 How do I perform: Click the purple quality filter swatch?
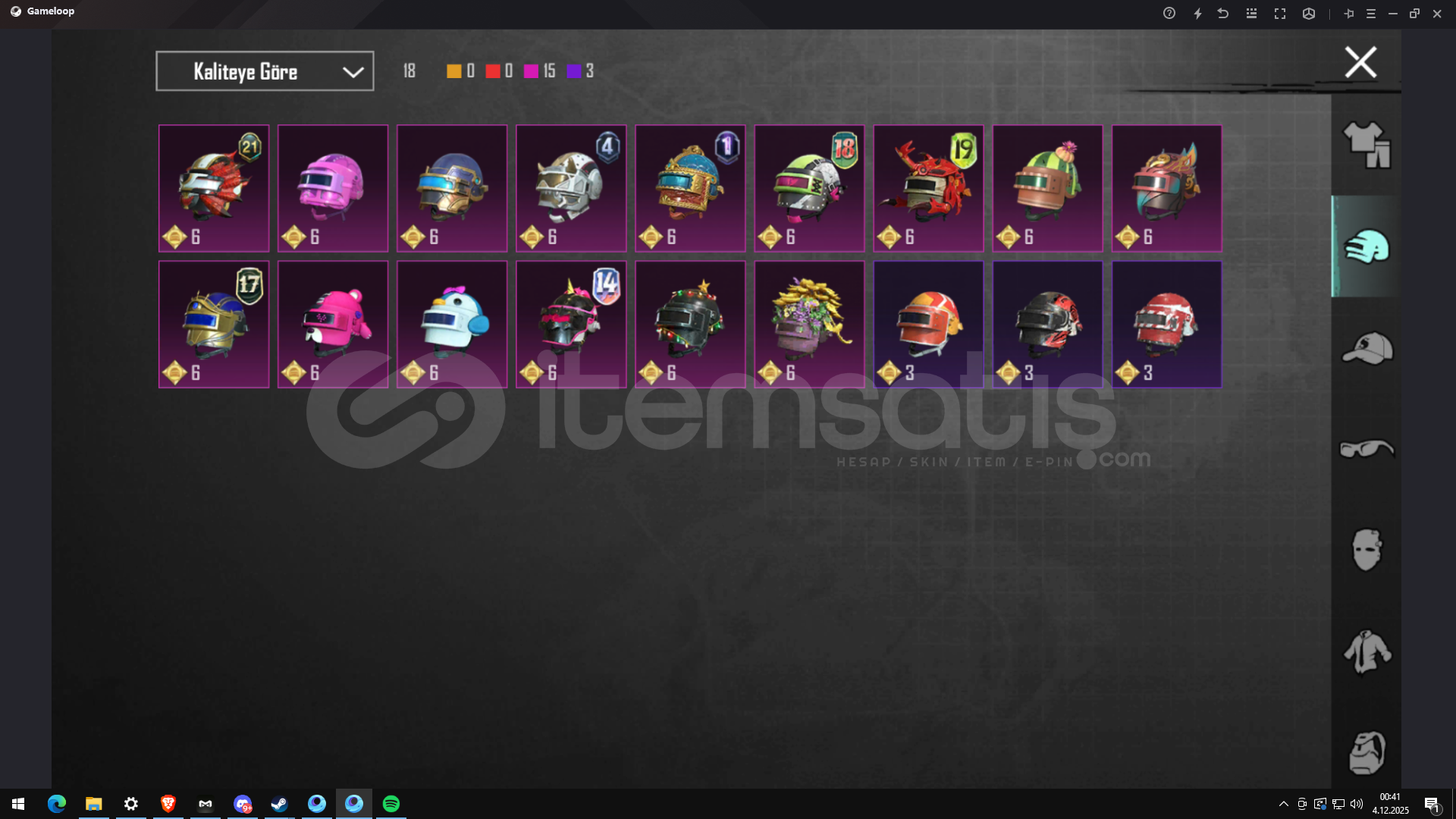pos(574,71)
